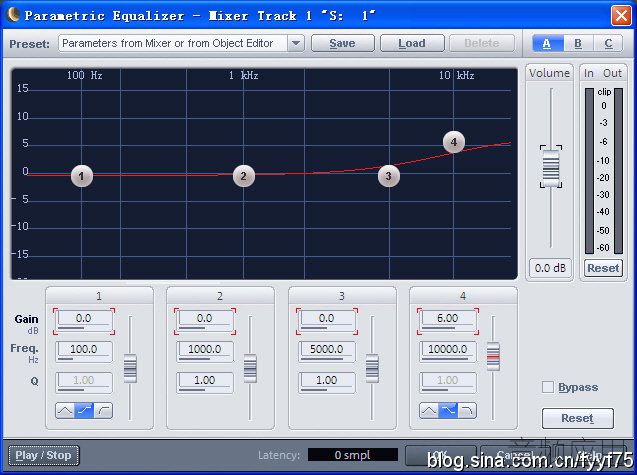Select the peak filter type for band 4
Screen dimensions: 637x475
429,411
